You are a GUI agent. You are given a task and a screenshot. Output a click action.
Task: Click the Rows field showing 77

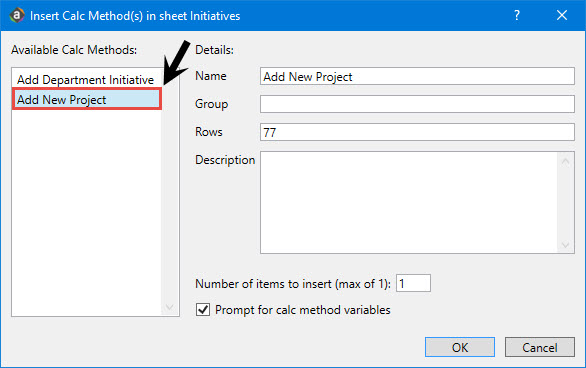pos(417,132)
